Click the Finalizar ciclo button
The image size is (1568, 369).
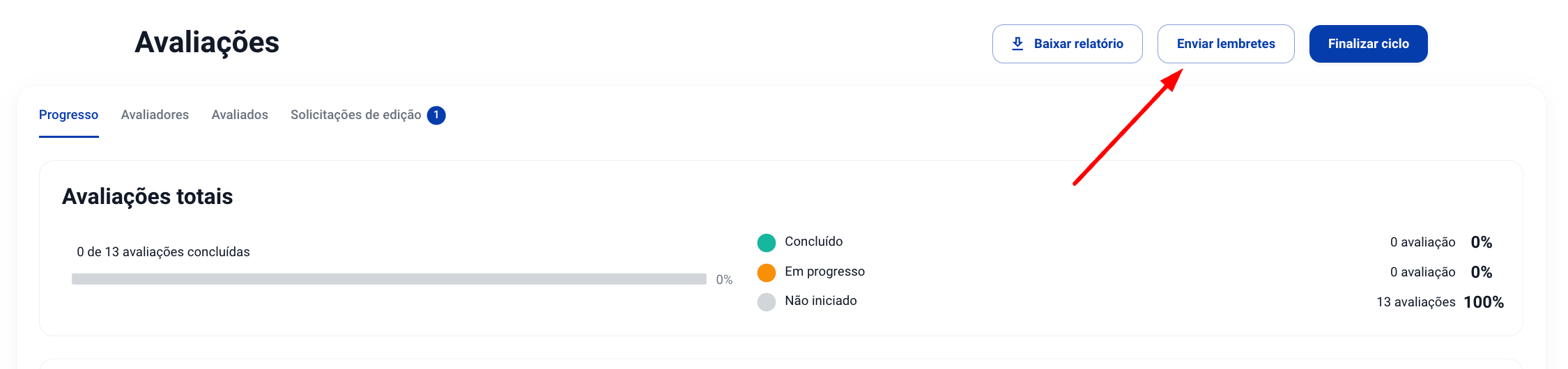(1369, 44)
